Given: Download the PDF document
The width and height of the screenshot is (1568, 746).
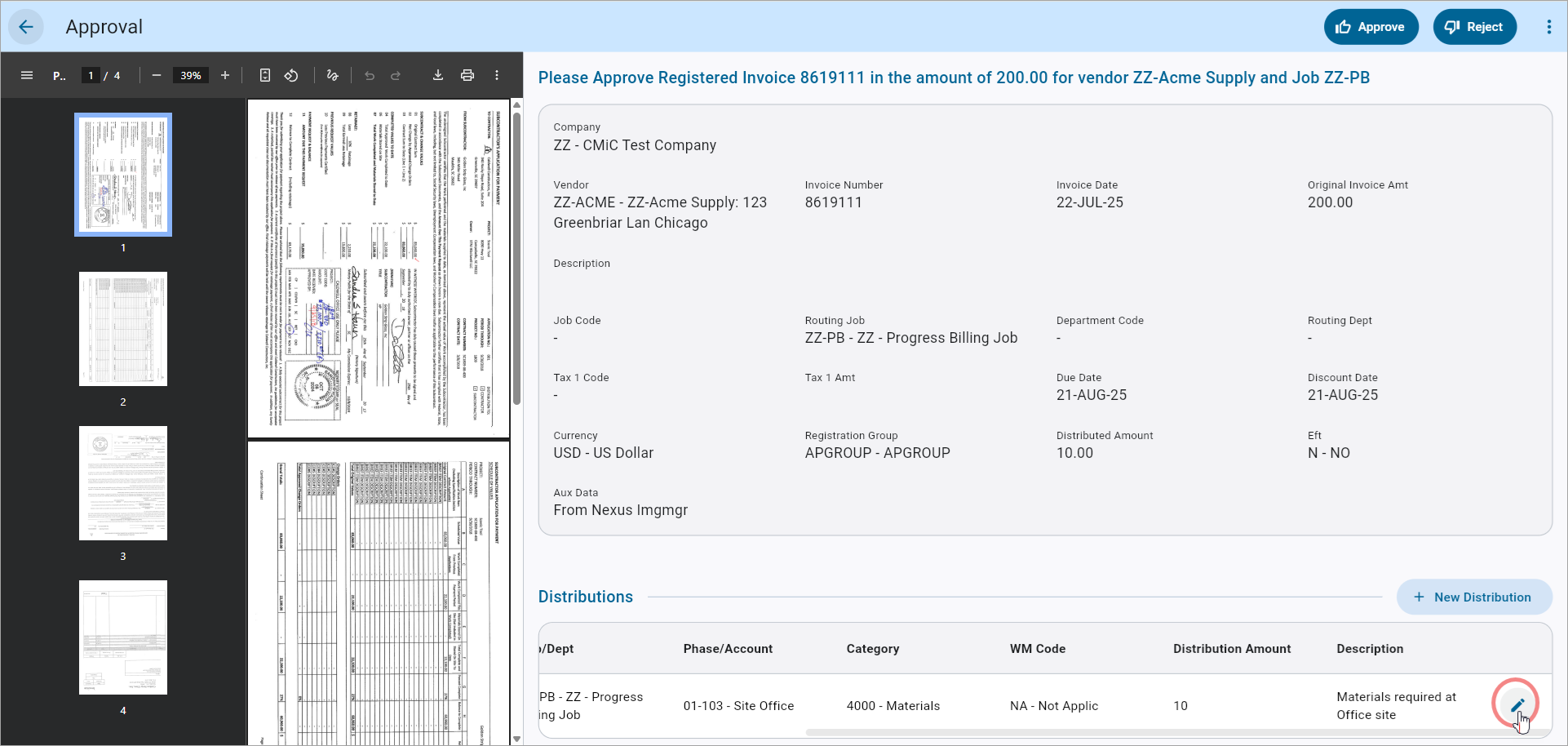Looking at the screenshot, I should [x=438, y=75].
